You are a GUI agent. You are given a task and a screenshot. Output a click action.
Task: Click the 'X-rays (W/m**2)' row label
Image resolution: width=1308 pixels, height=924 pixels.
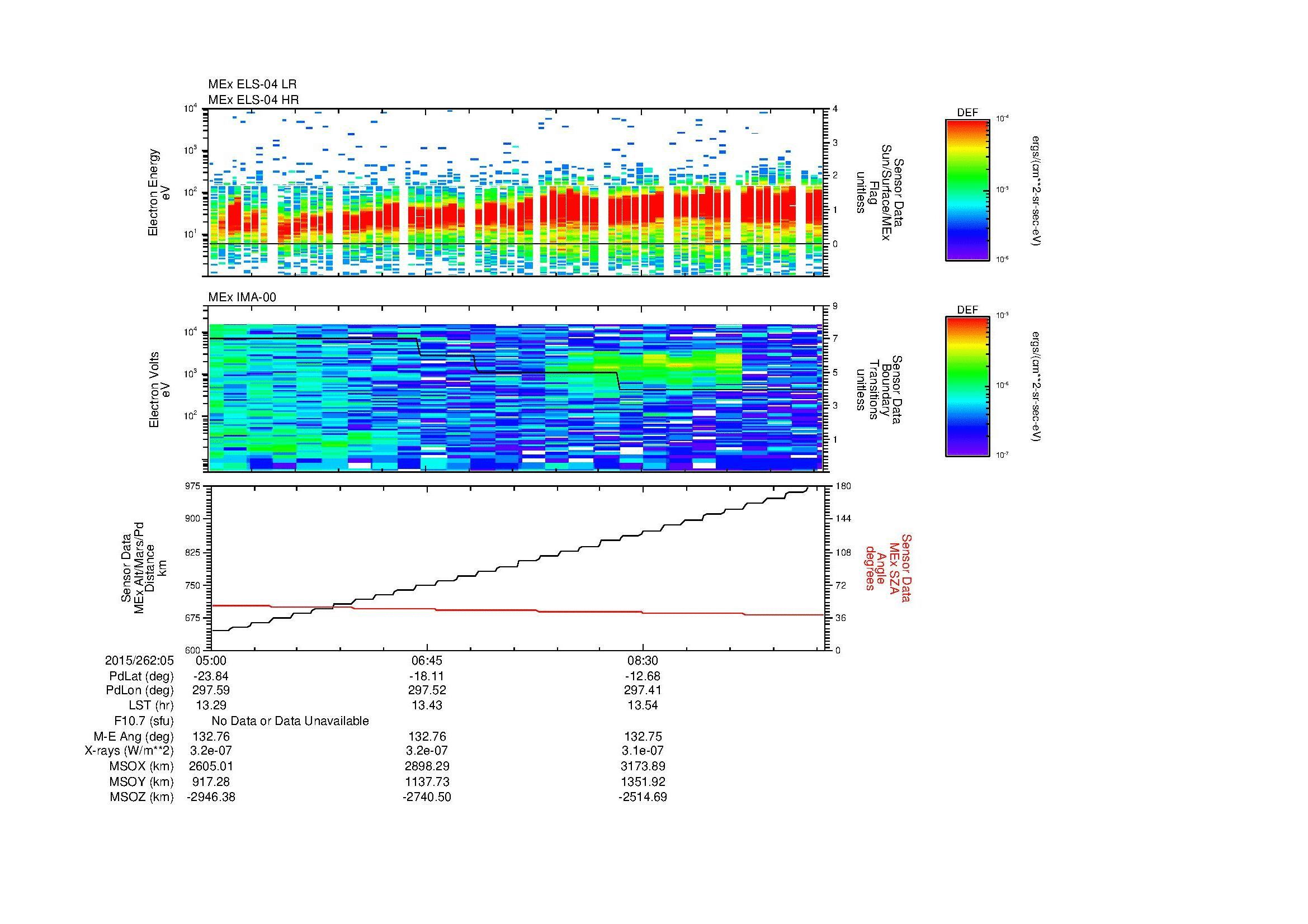129,751
